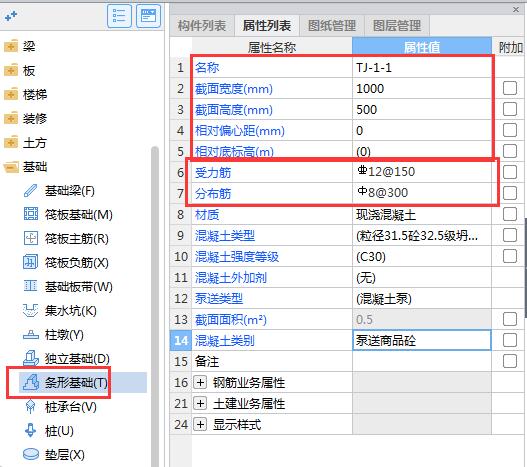This screenshot has height=467, width=527.
Task: Click the 附加 column header
Action: 510,47
